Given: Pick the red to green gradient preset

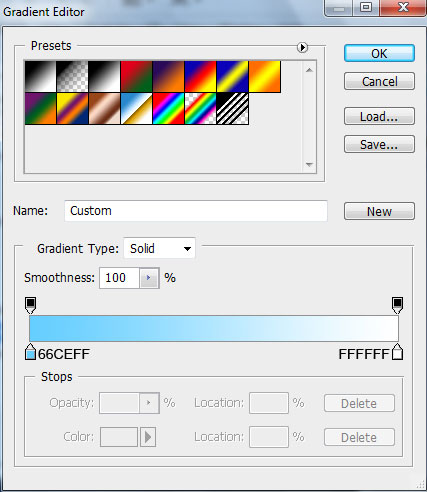Looking at the screenshot, I should pyautogui.click(x=136, y=76).
